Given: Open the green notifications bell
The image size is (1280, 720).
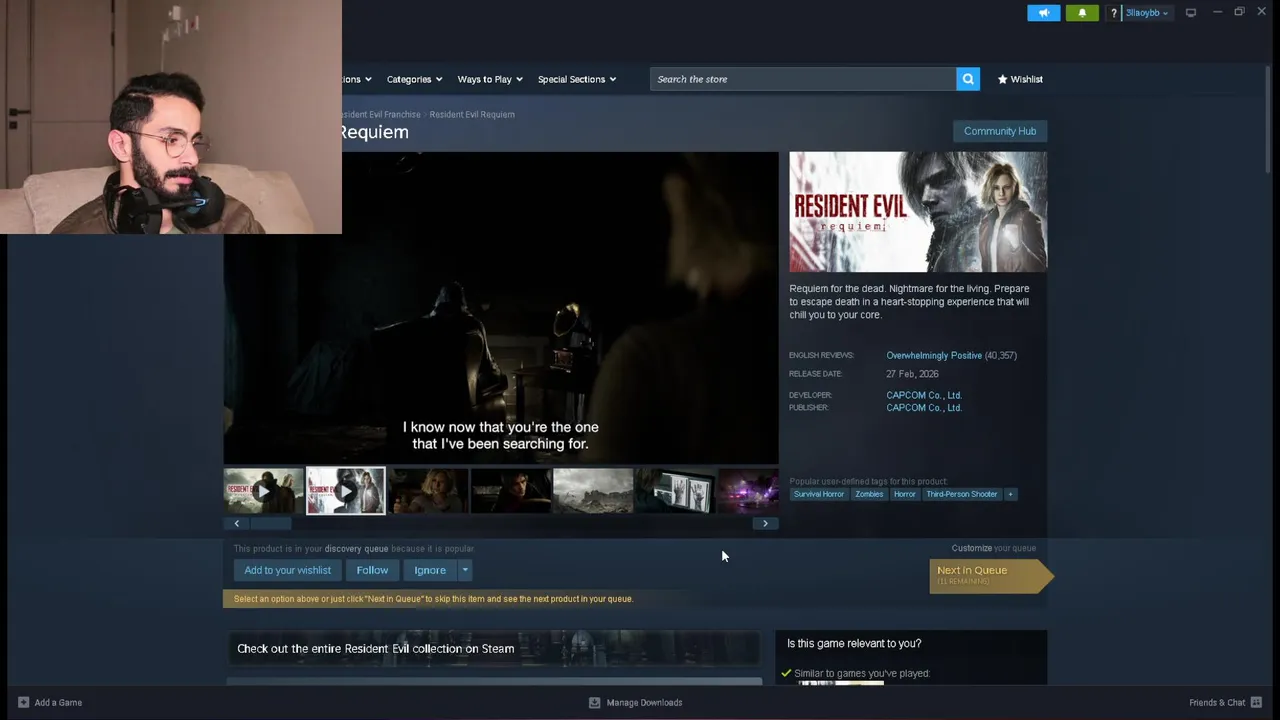Looking at the screenshot, I should pos(1082,13).
